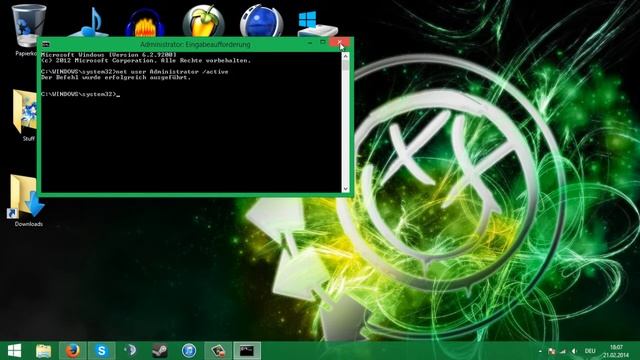This screenshot has height=360, width=640.
Task: Maximize the Eingabeaufforderung window
Action: click(322, 42)
